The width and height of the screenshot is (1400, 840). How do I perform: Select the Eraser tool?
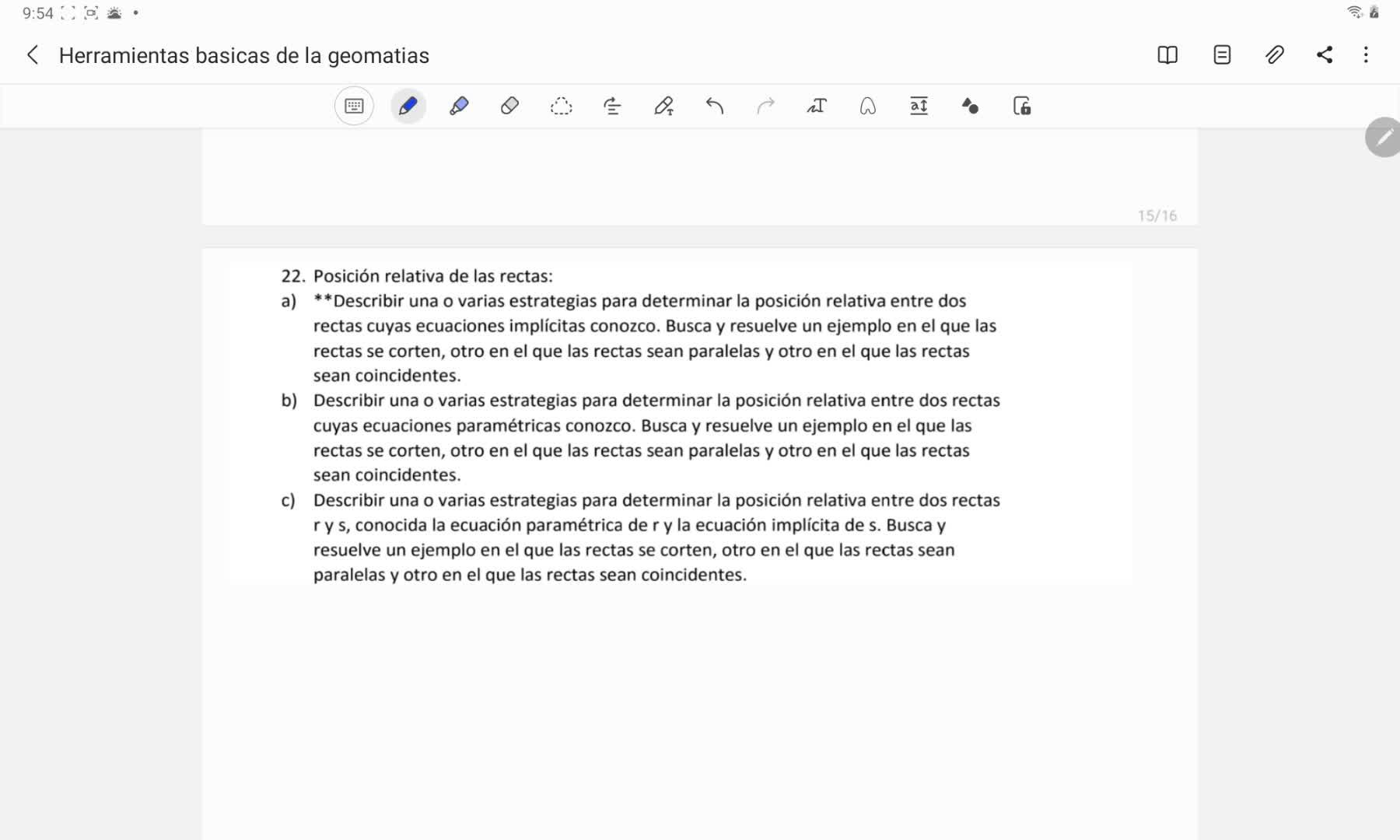509,106
